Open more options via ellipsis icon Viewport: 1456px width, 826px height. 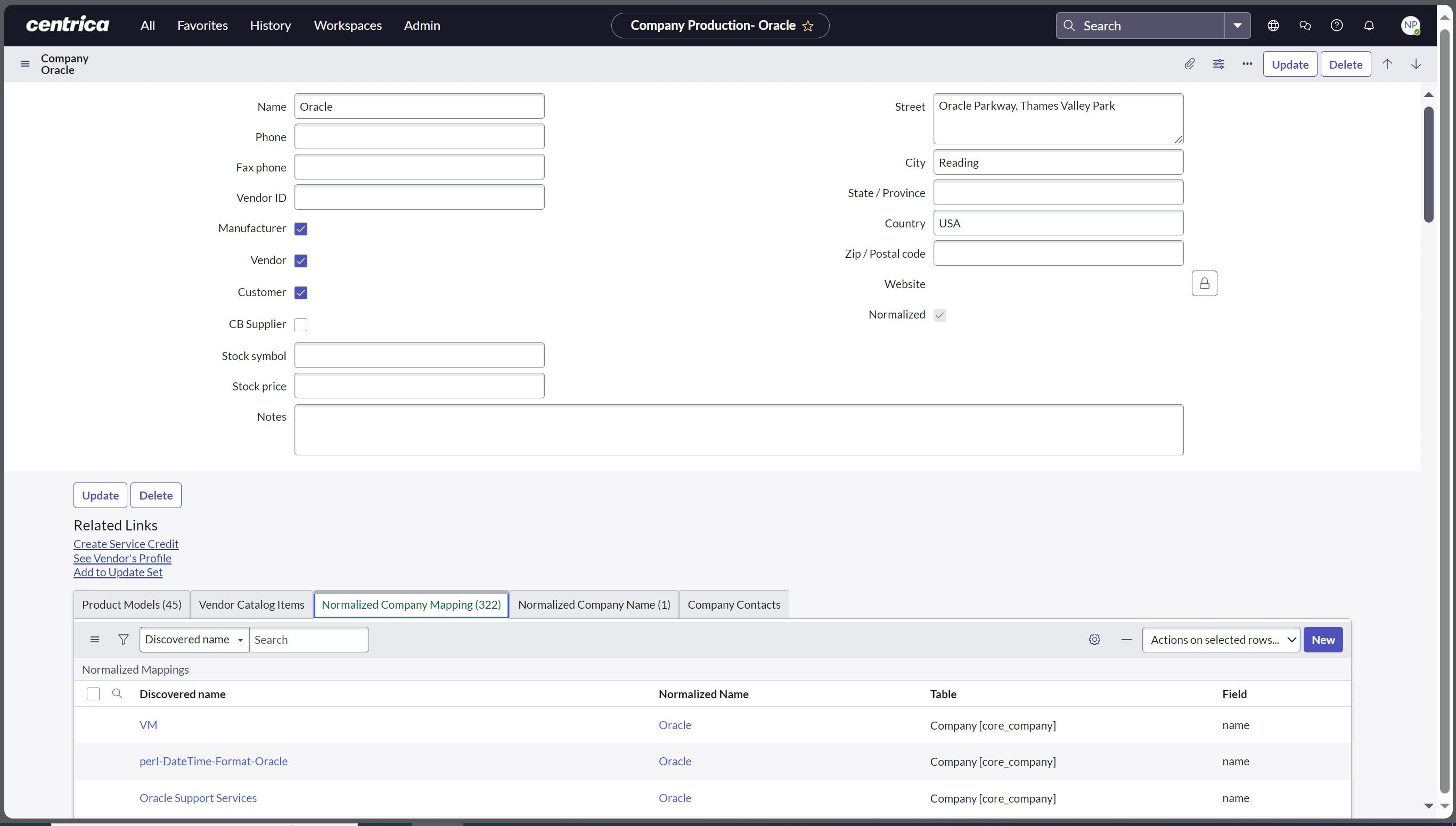[x=1247, y=64]
